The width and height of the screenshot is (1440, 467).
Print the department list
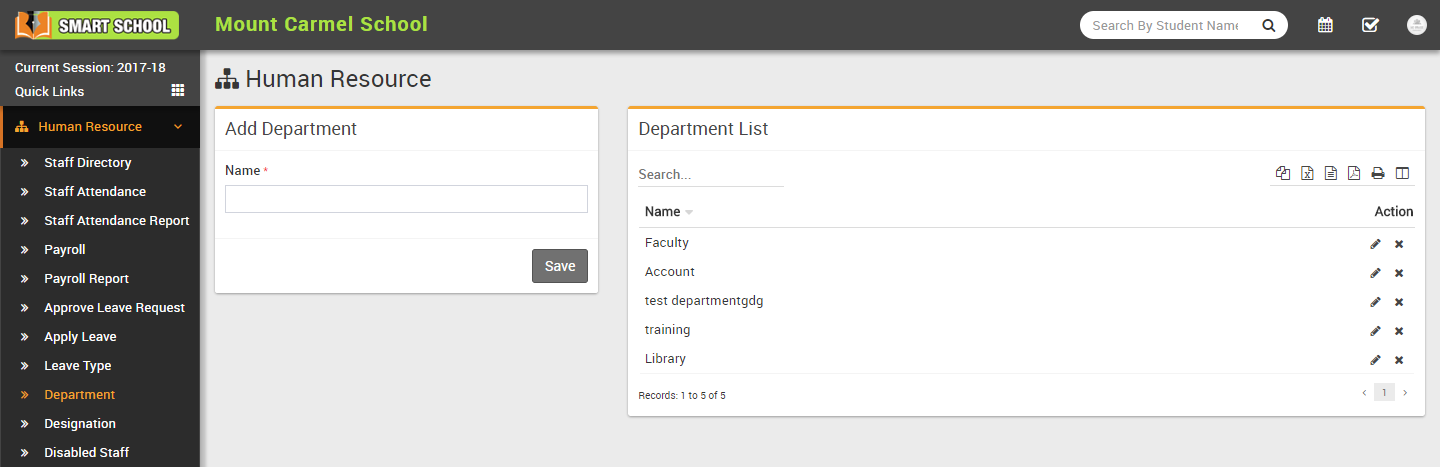1378,173
